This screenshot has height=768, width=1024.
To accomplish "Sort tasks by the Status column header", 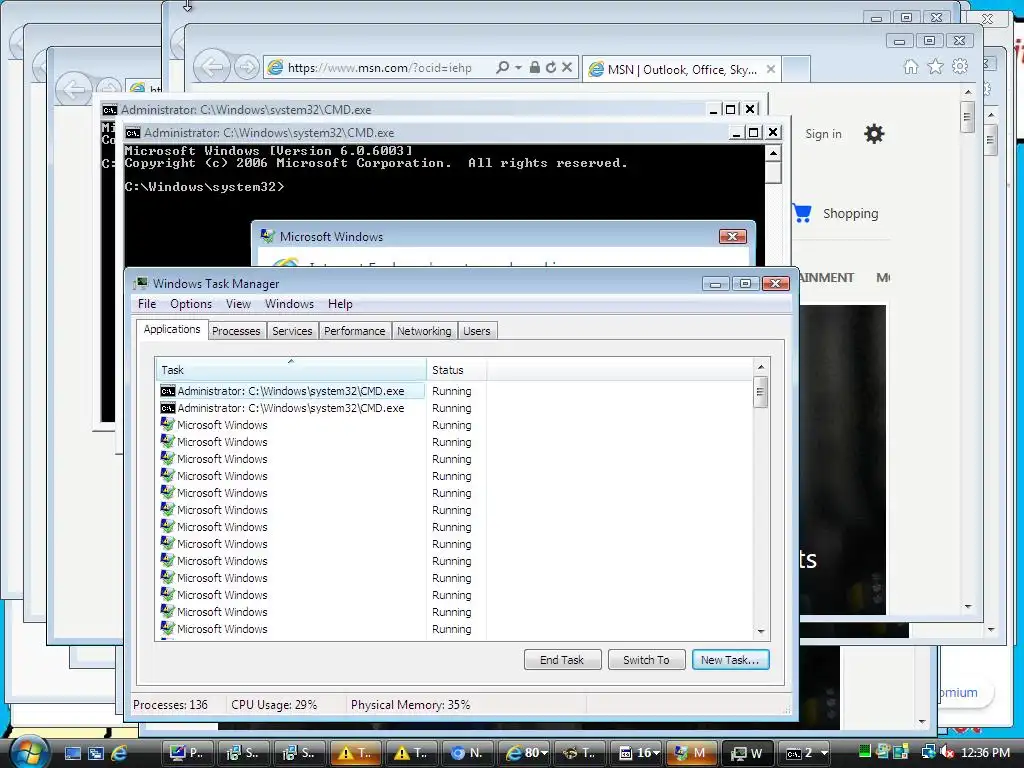I will [x=456, y=370].
